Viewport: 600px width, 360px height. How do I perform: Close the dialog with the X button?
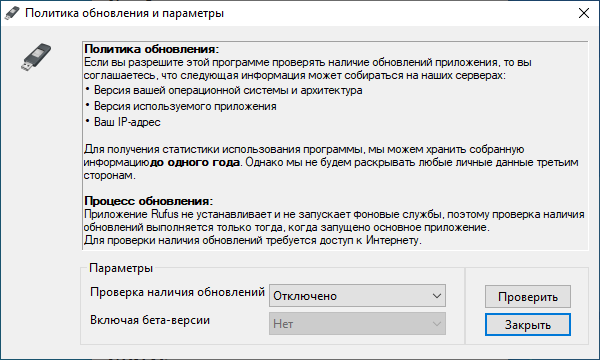point(584,13)
